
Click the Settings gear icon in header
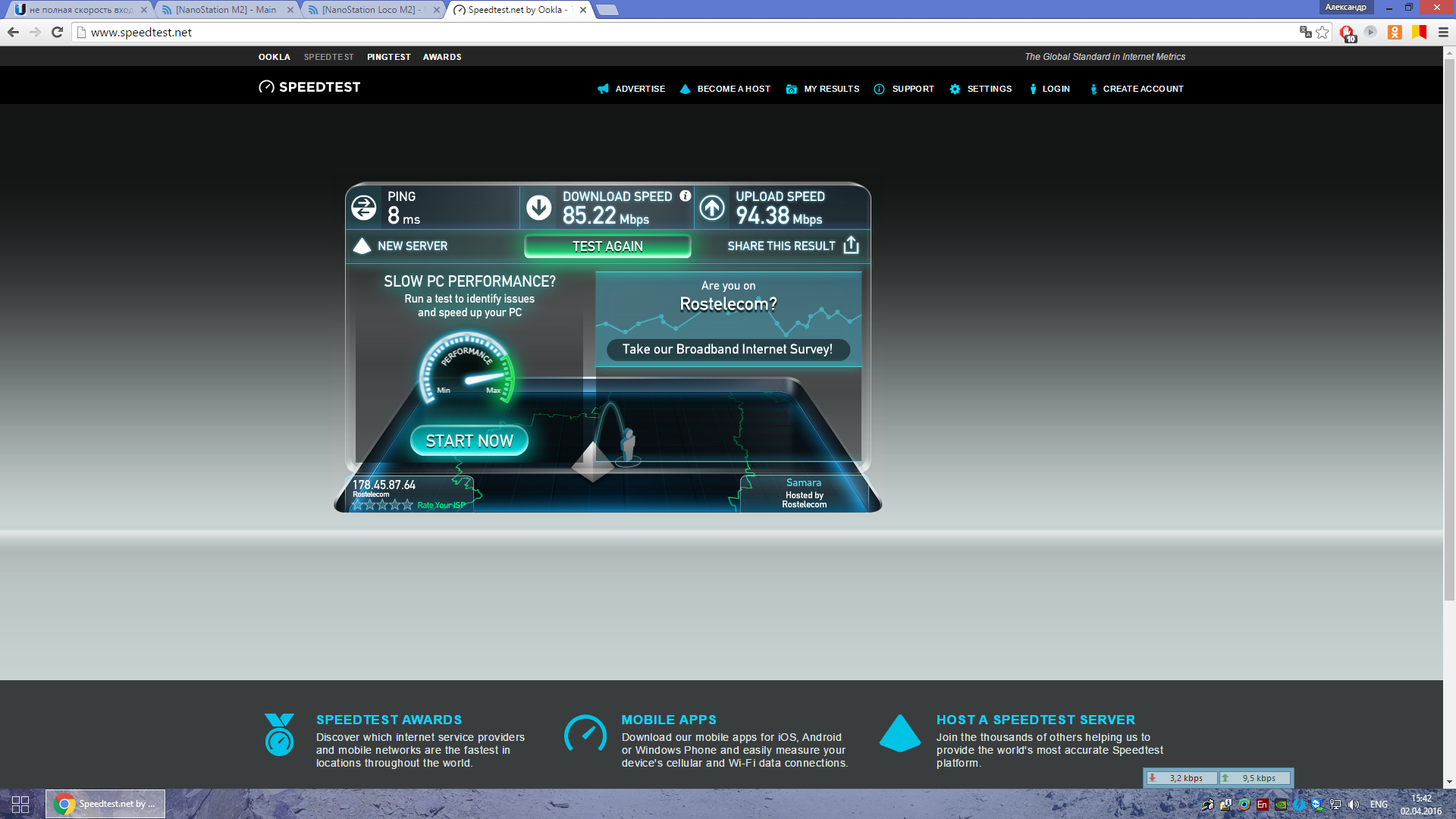click(955, 89)
